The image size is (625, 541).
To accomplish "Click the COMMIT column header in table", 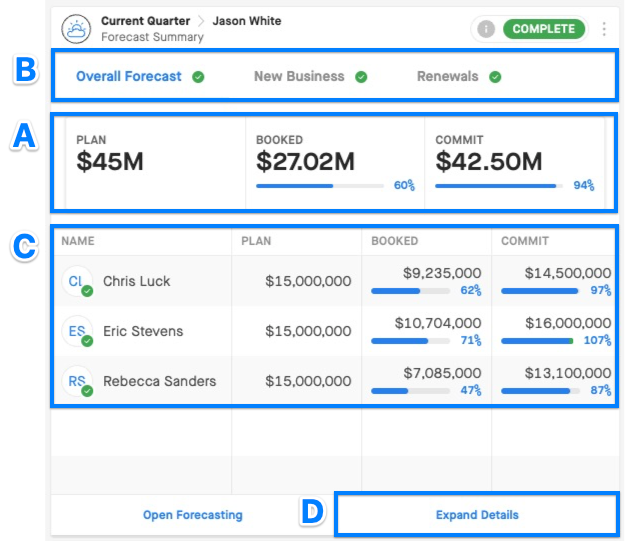I will [525, 241].
